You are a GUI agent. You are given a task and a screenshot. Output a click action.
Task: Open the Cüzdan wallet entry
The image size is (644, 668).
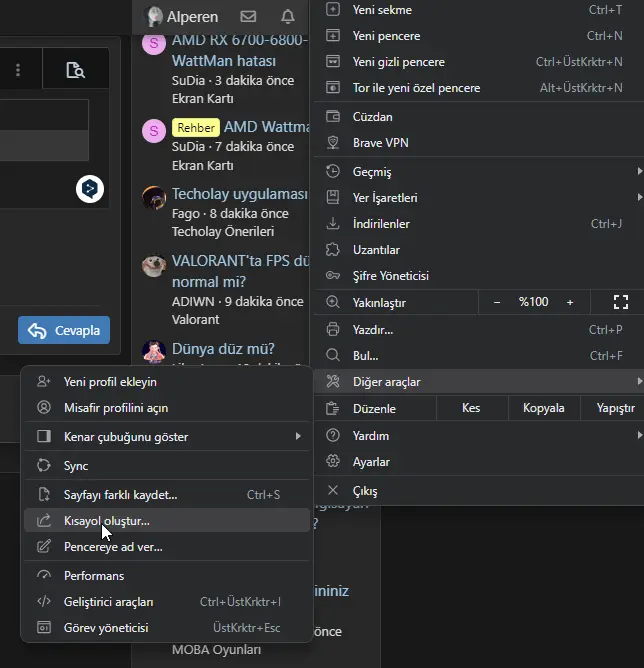point(479,117)
